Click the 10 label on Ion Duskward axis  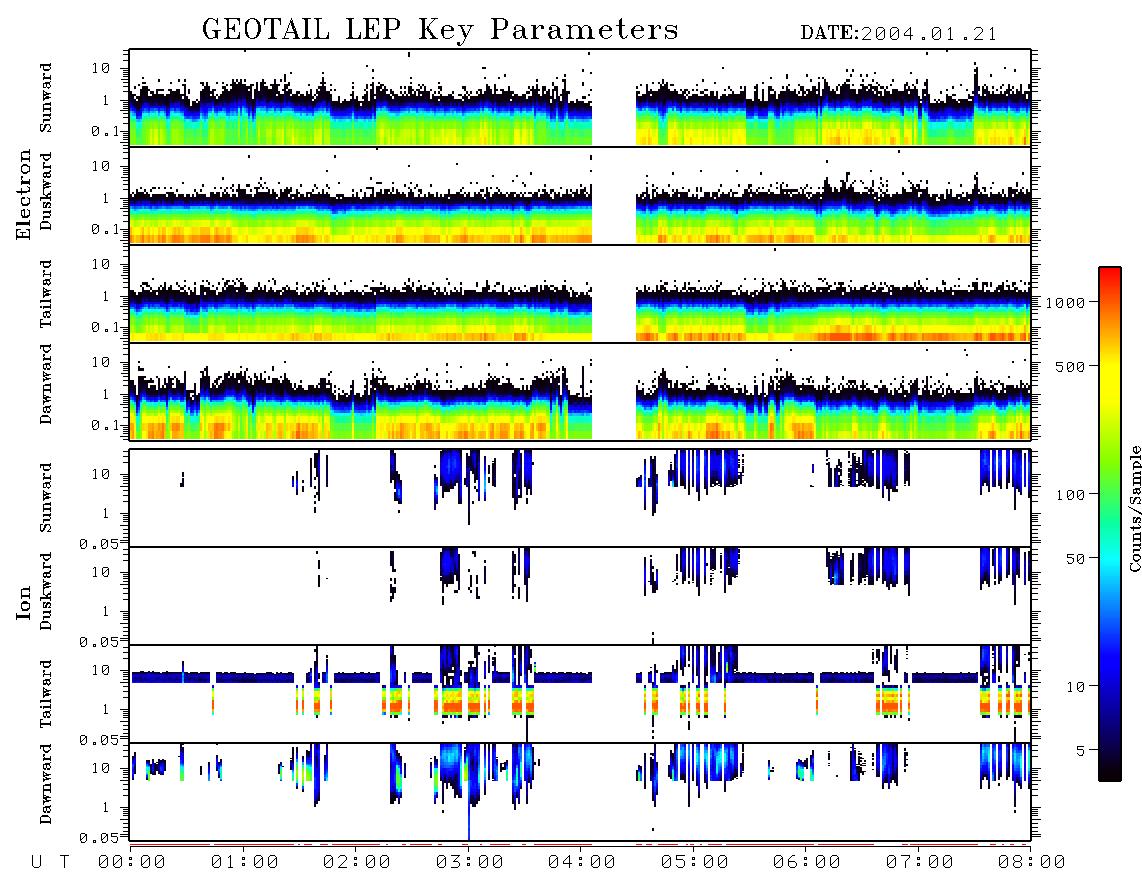pos(101,572)
